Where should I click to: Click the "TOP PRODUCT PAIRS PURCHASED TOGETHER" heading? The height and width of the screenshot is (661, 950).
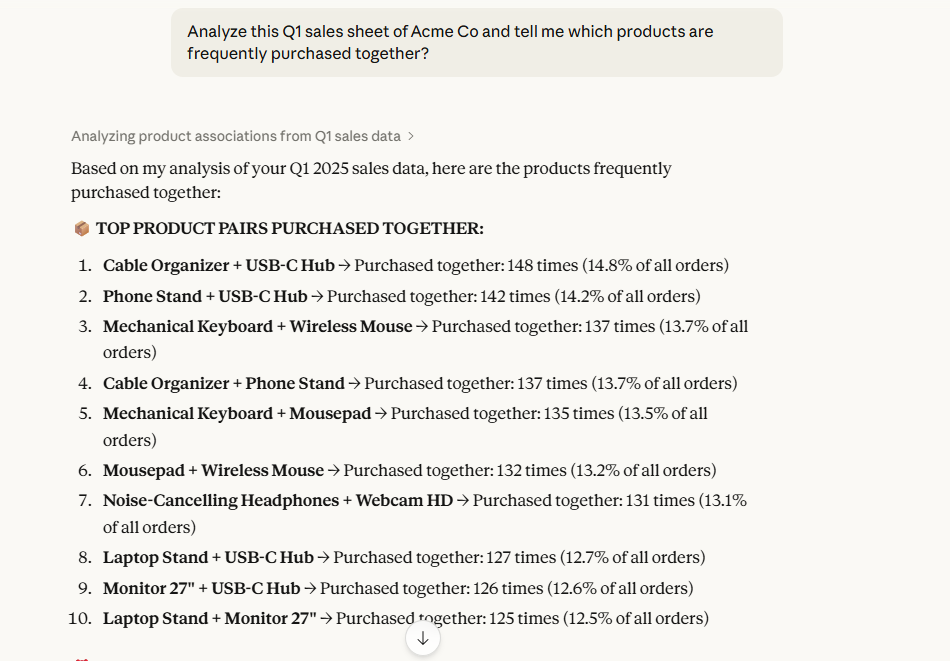tap(290, 229)
